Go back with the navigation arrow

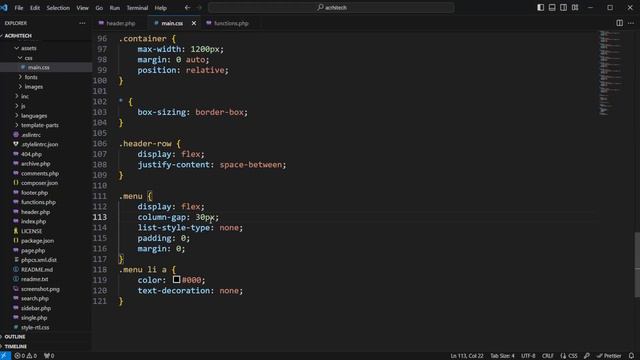coord(187,7)
